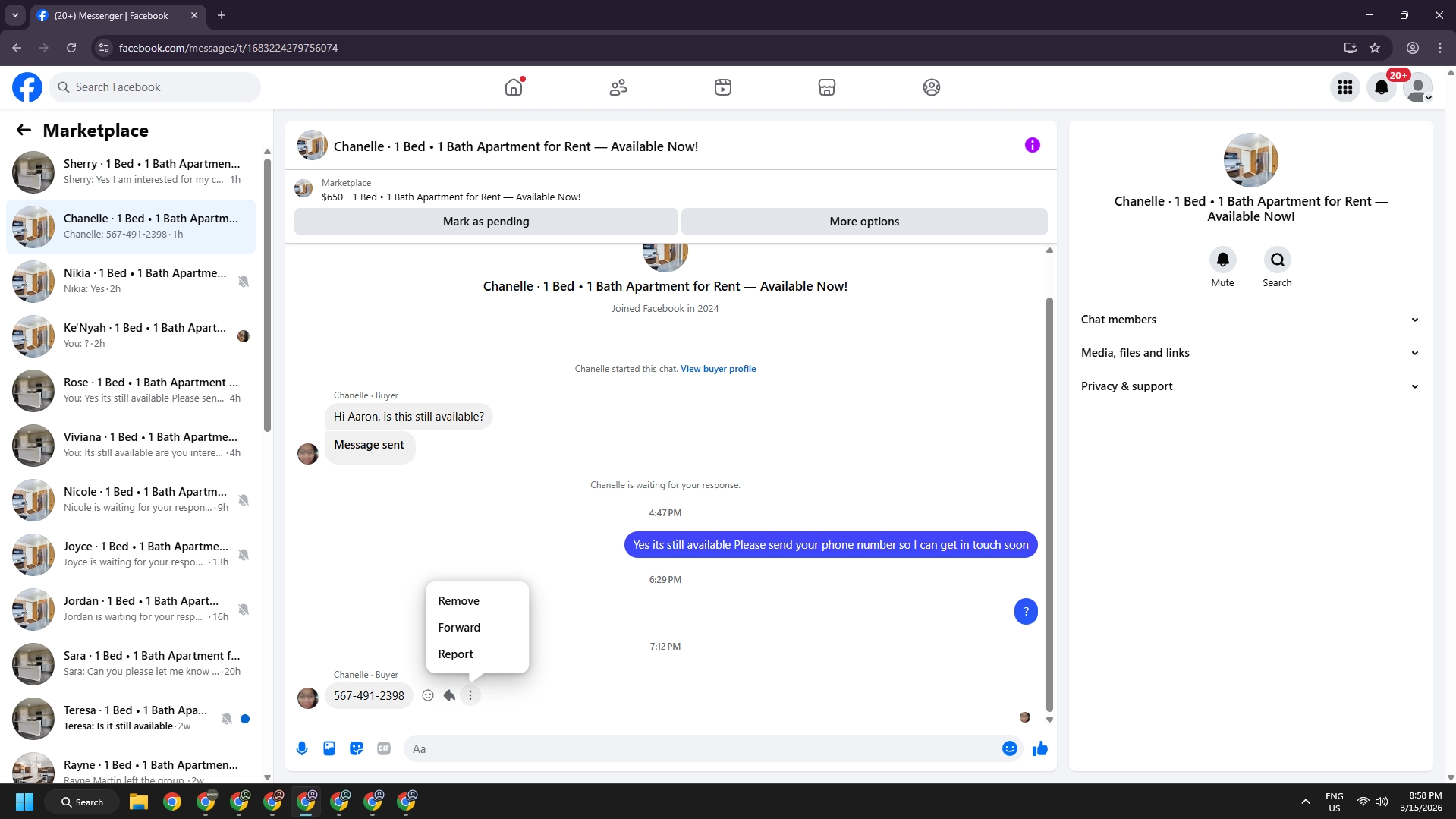Open Rose's apartment conversation
Image resolution: width=1456 pixels, height=819 pixels.
[131, 391]
